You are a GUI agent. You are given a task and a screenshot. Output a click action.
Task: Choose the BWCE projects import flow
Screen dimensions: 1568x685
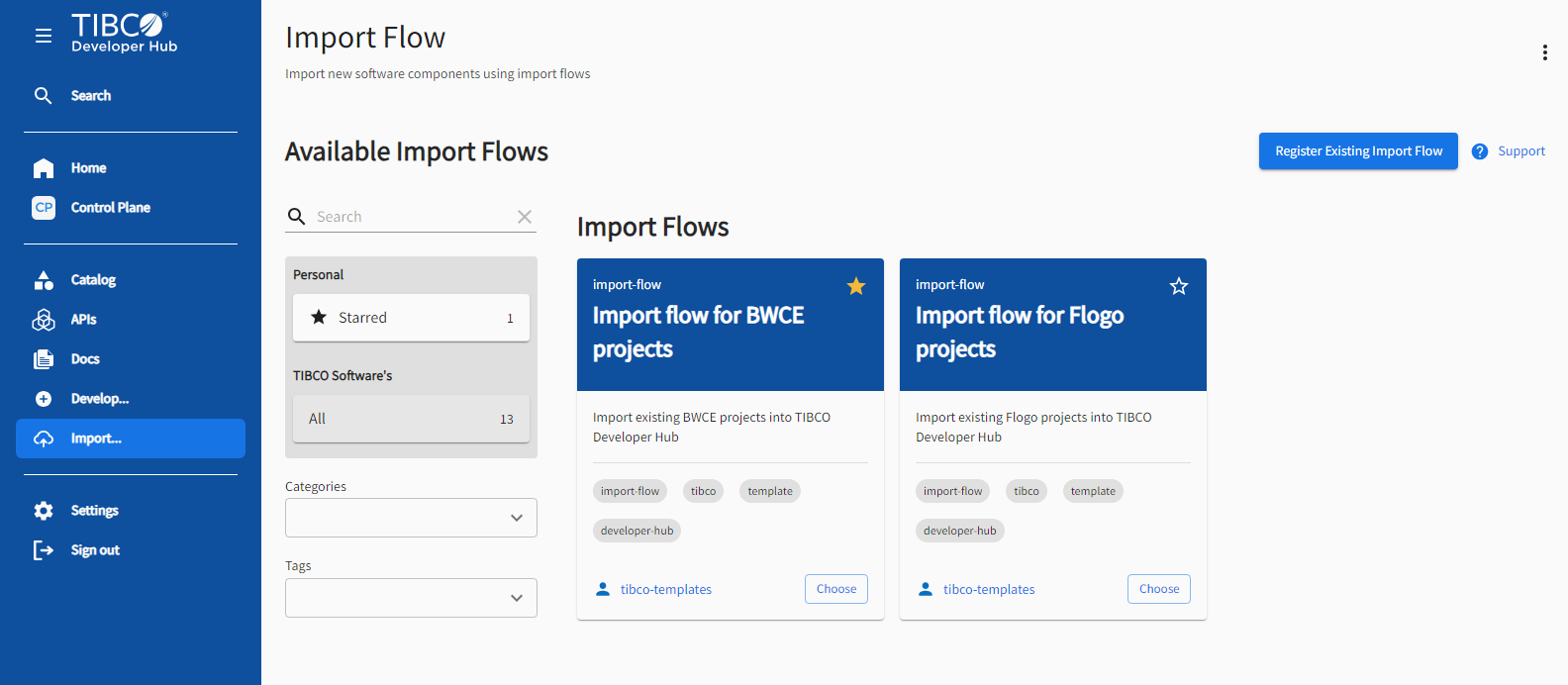tap(836, 589)
